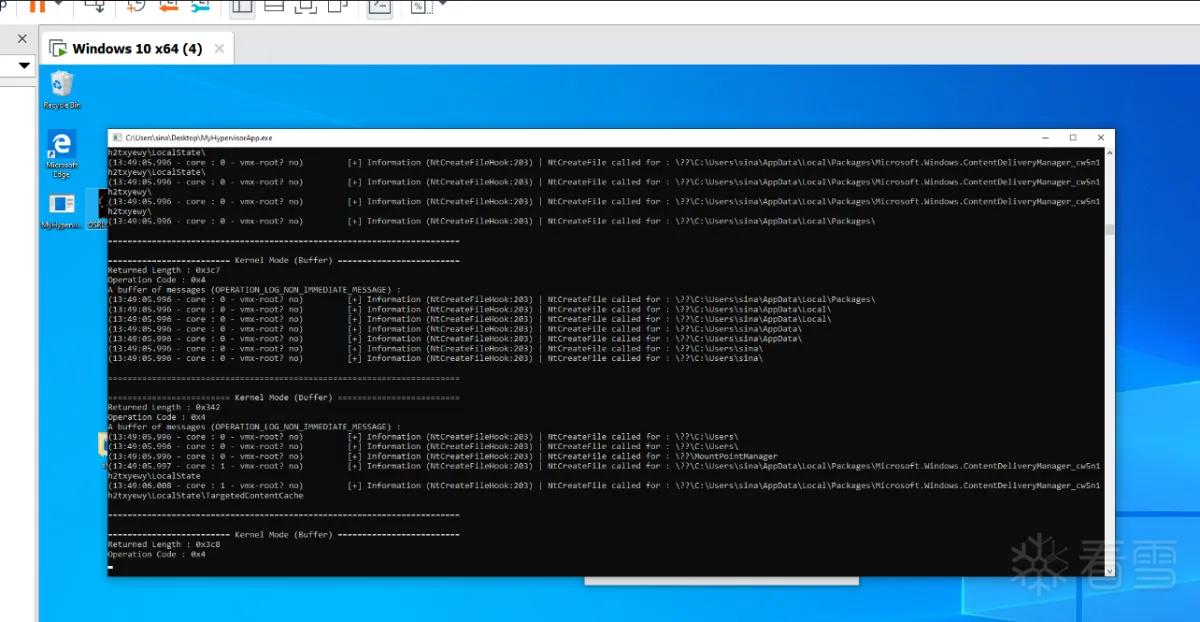Image resolution: width=1200 pixels, height=622 pixels.
Task: Click the log line ending in MountPointManager
Action: (442, 456)
